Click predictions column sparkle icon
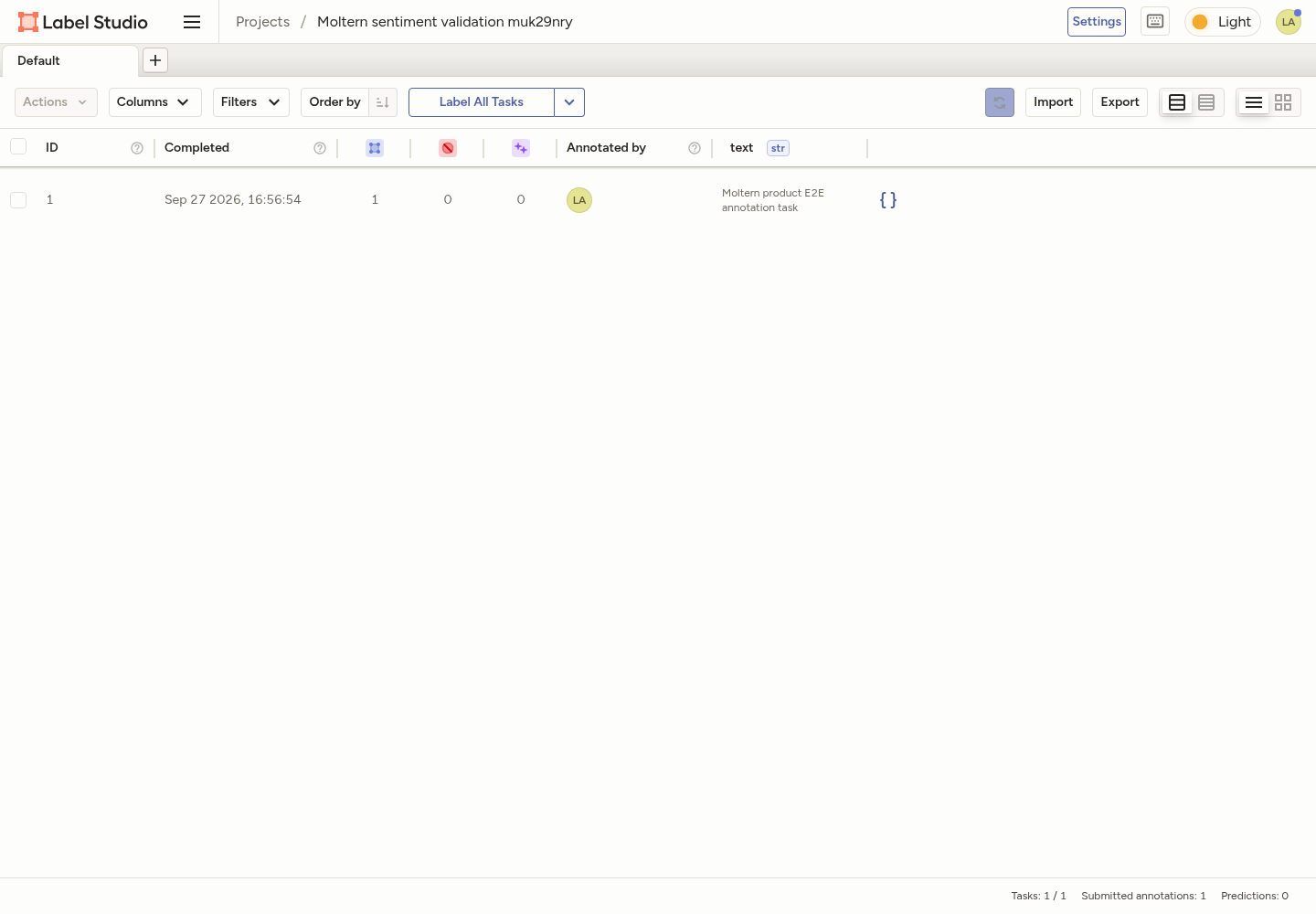1316x914 pixels. pyautogui.click(x=521, y=148)
